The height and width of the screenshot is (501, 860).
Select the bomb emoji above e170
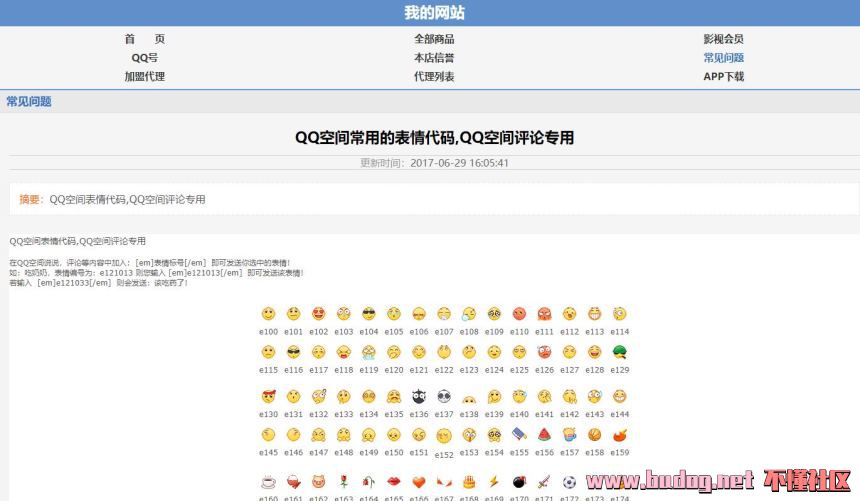(519, 482)
